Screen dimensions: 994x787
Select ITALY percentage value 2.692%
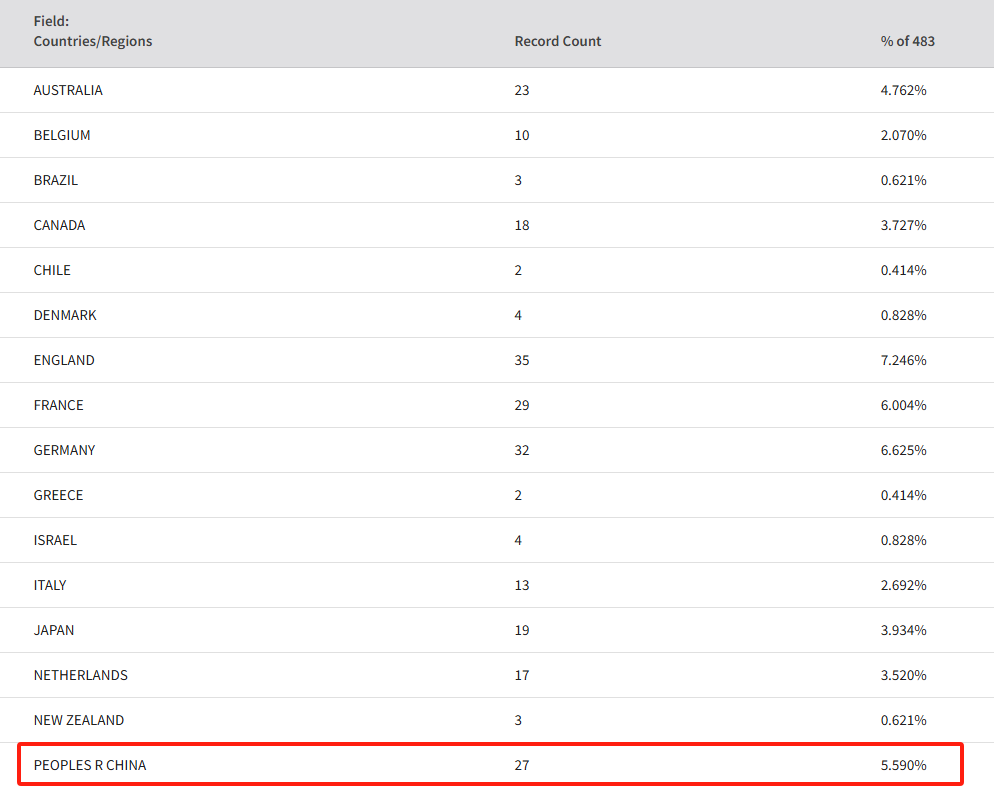pos(903,585)
